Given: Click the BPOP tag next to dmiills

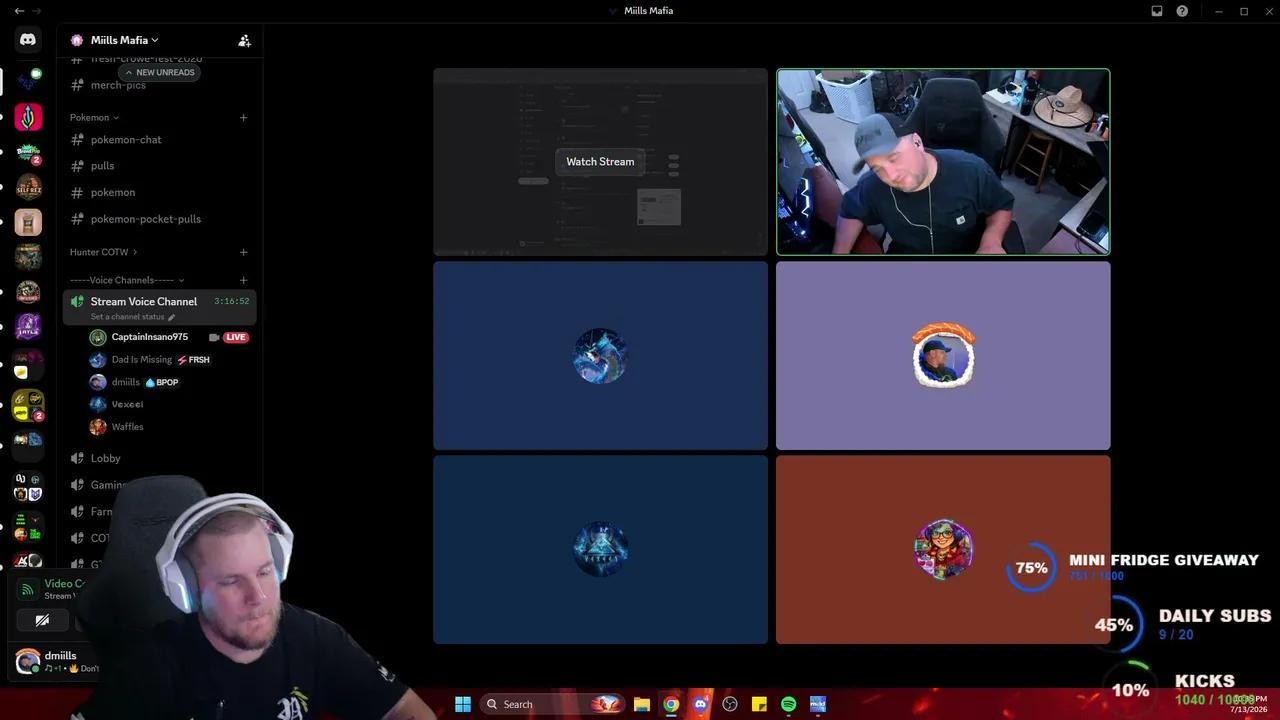Looking at the screenshot, I should tap(162, 382).
